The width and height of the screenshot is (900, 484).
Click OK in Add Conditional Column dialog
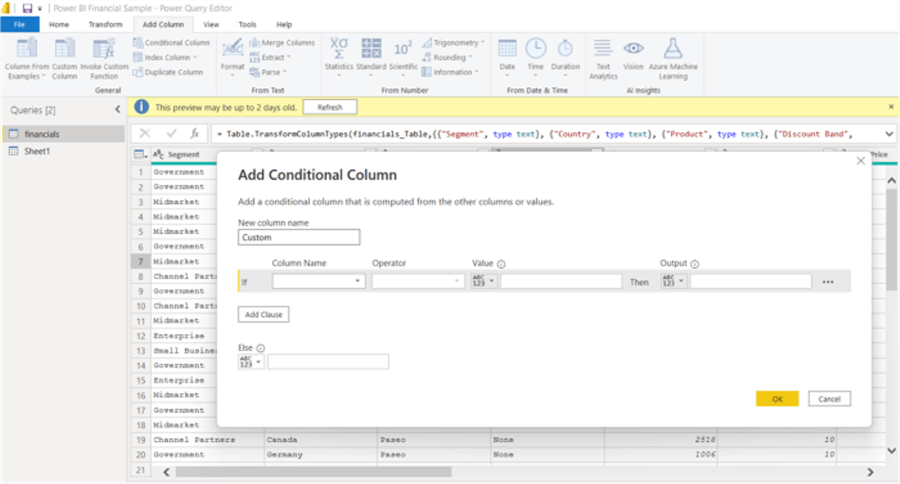[x=777, y=399]
